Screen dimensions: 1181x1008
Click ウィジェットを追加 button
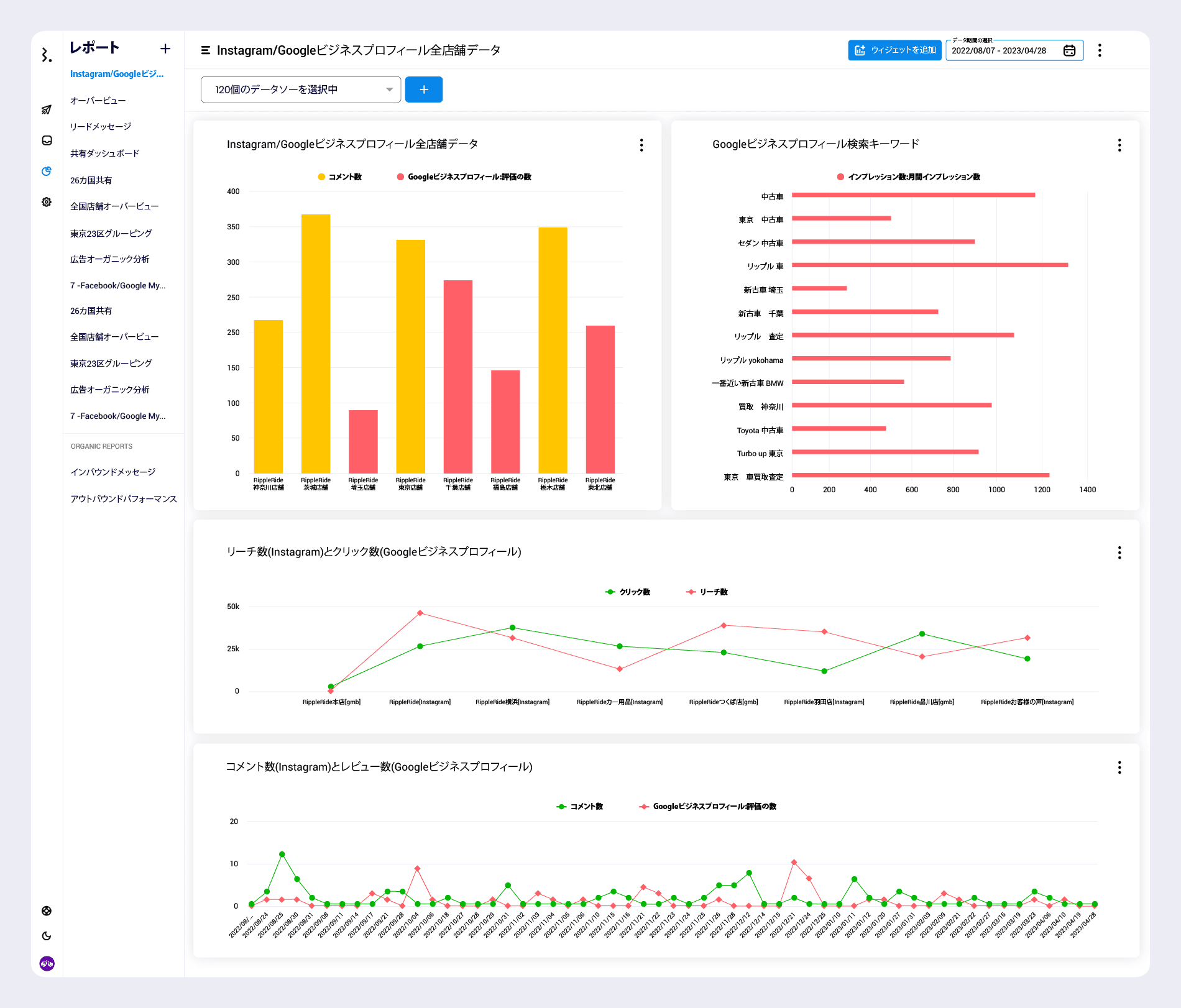(894, 50)
